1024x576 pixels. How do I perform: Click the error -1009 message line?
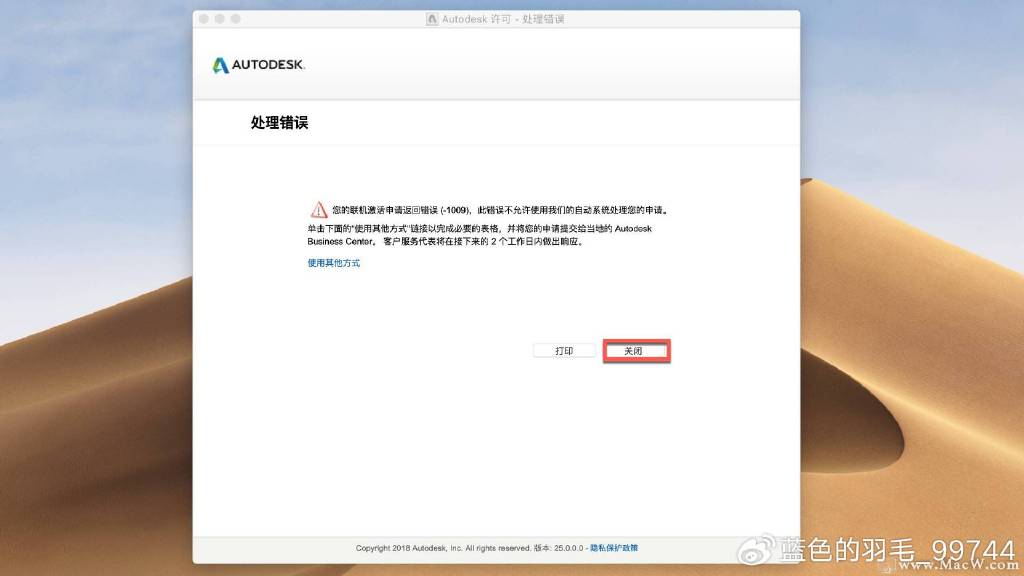coord(501,210)
